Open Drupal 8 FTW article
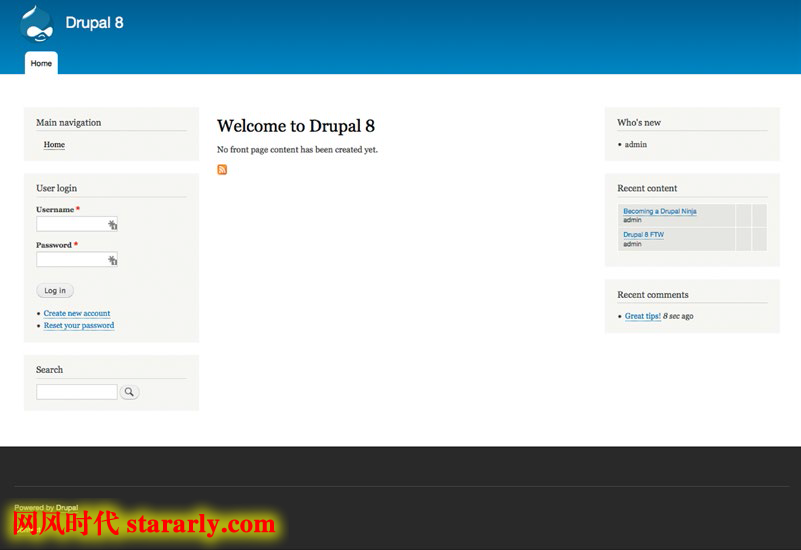 643,234
